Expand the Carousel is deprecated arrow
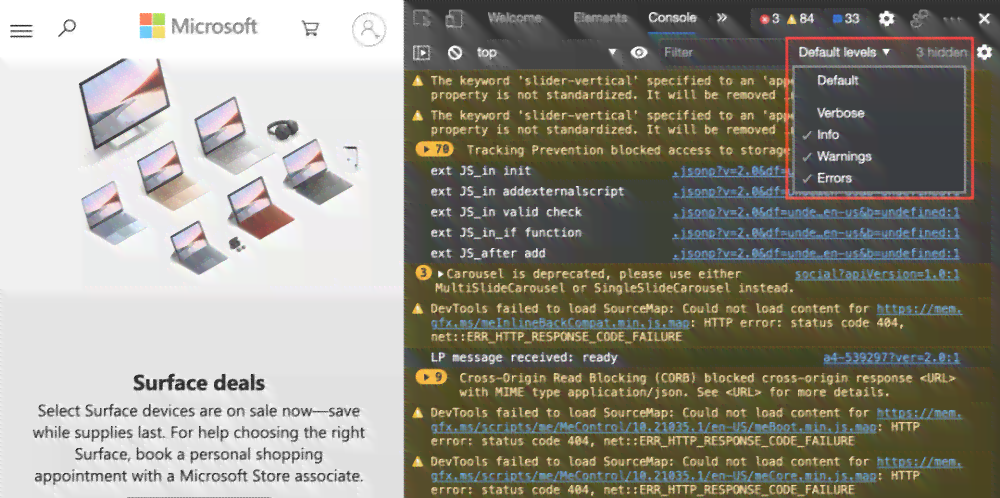1000x498 pixels. [440, 274]
